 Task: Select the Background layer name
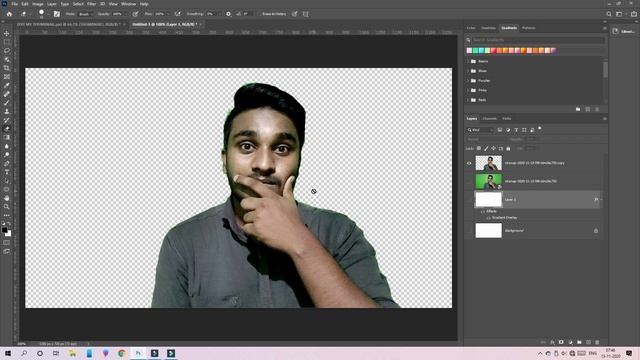[514, 231]
